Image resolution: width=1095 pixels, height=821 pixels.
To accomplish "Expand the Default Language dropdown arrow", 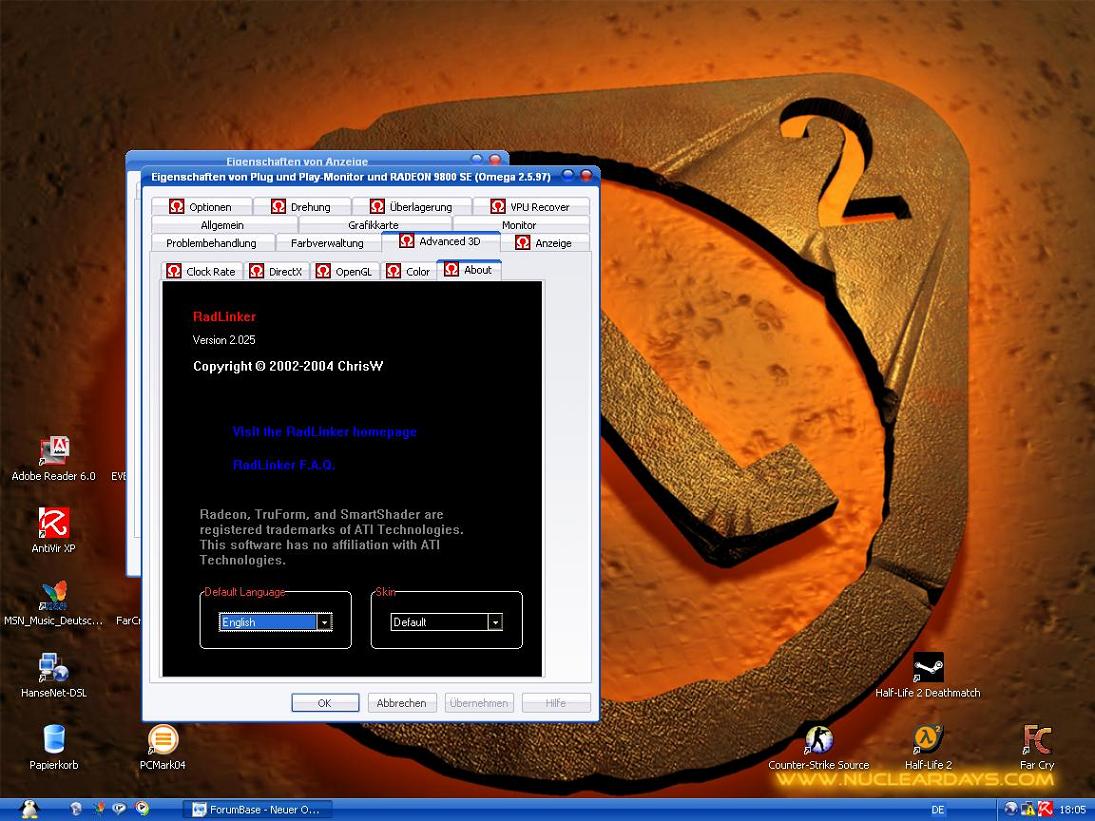I will [x=324, y=622].
